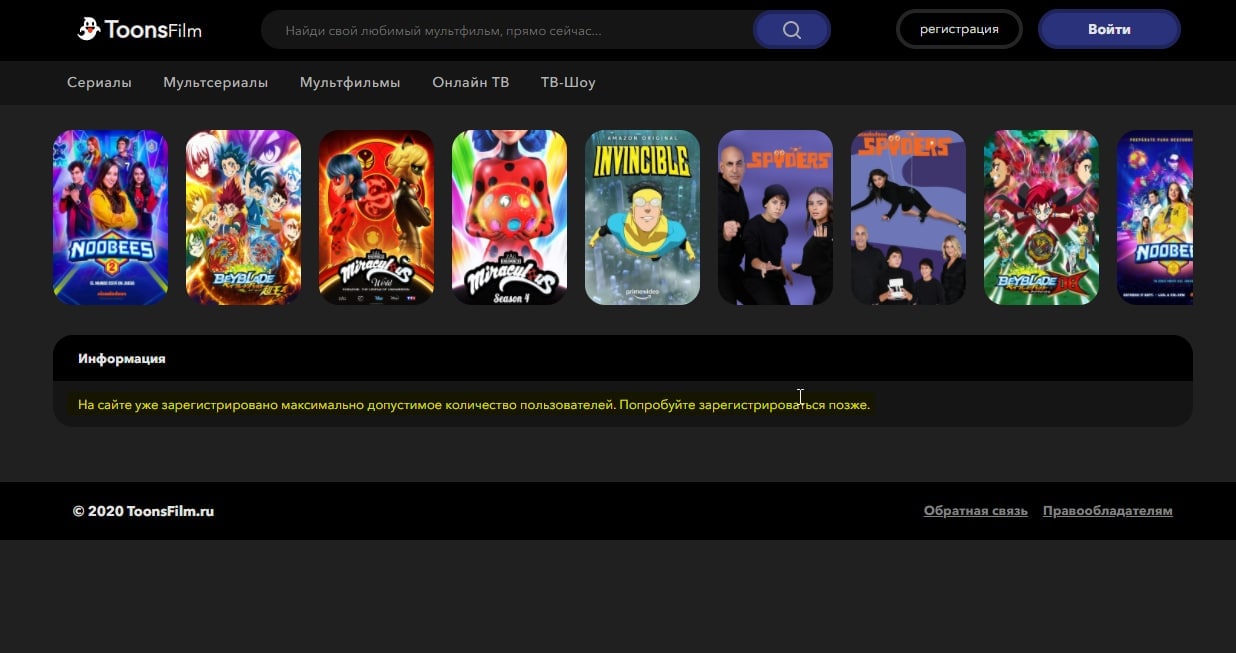Open the Spyders poster with hanging girl

pyautogui.click(x=908, y=217)
